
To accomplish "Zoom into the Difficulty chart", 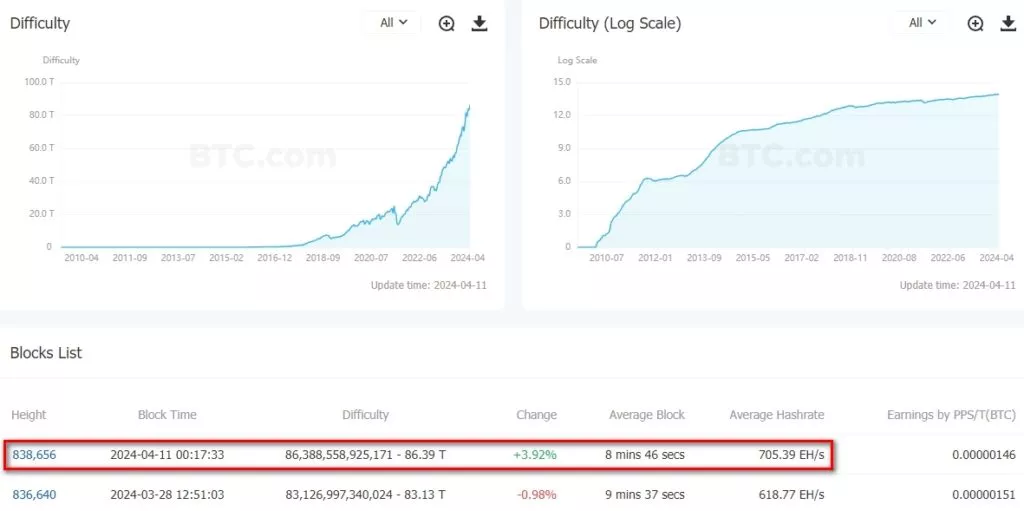I will coord(447,24).
